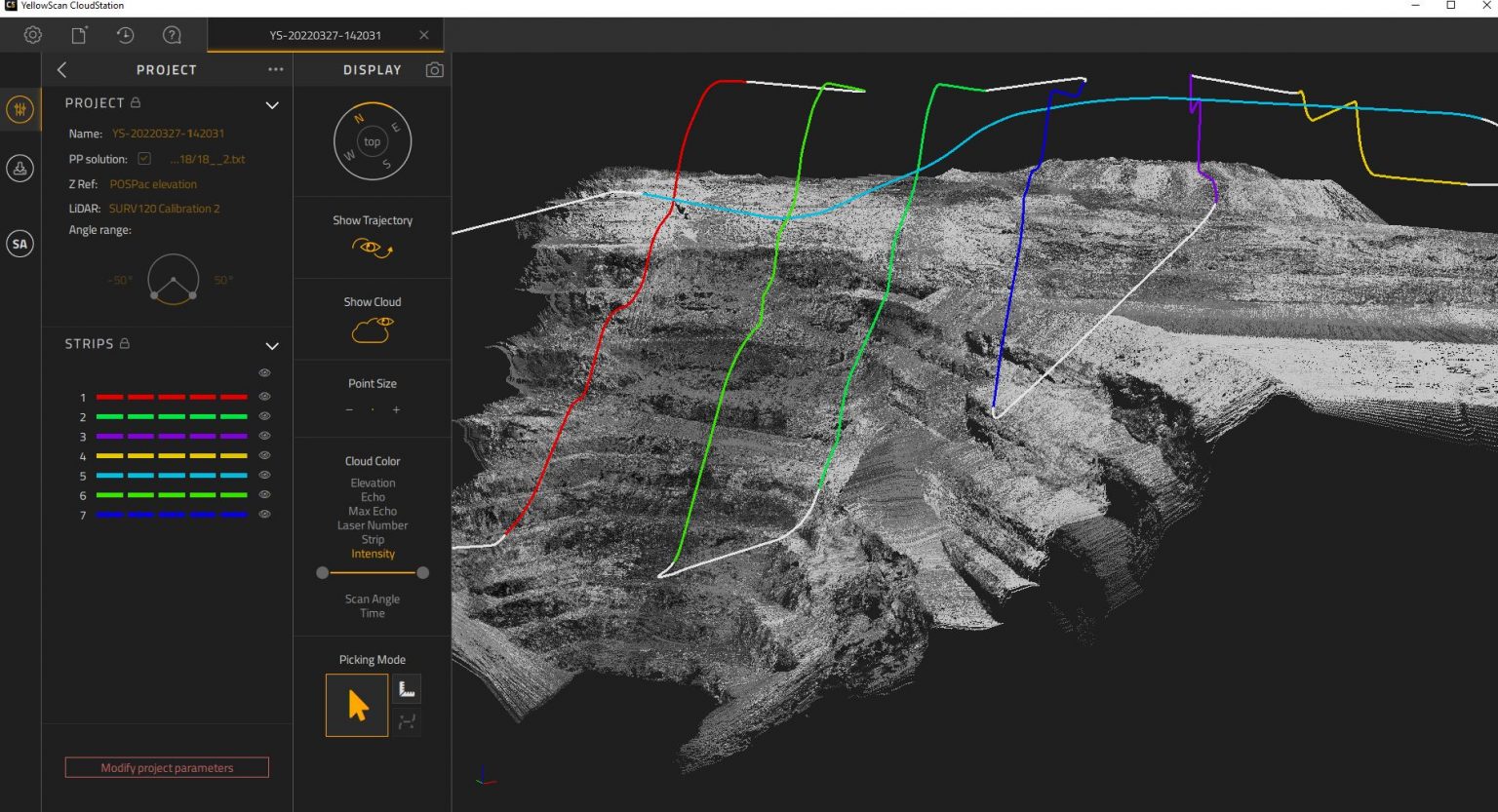Open the processing parameters icon in left sidebar

pyautogui.click(x=20, y=109)
